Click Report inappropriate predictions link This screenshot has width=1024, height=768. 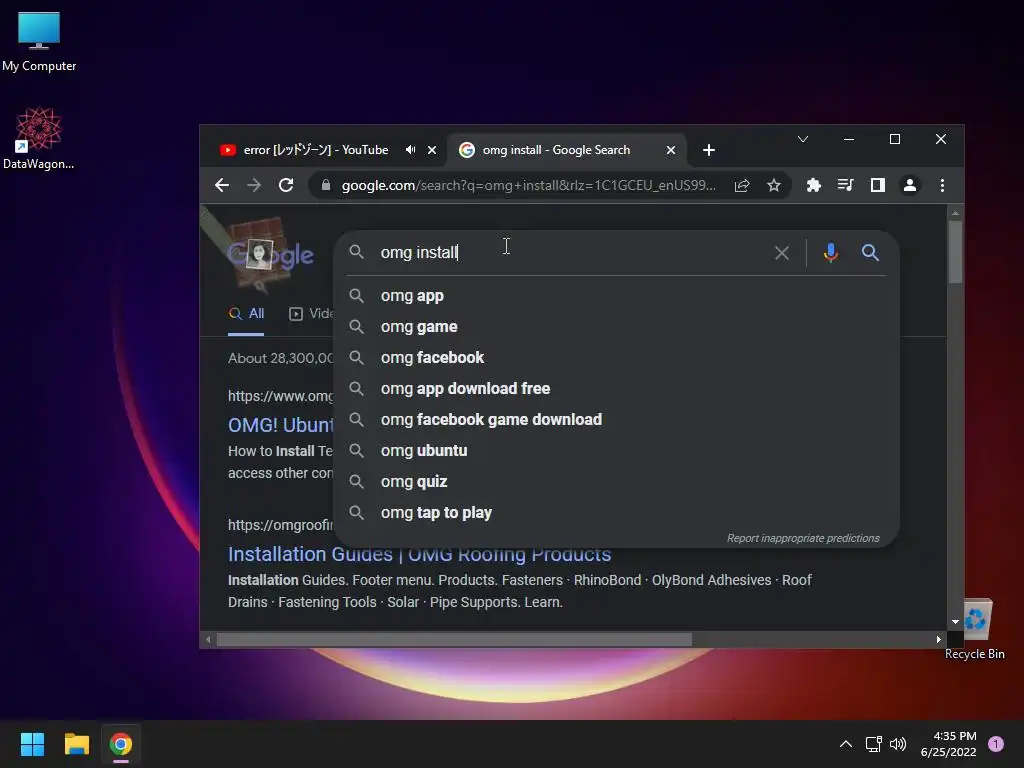pyautogui.click(x=803, y=538)
